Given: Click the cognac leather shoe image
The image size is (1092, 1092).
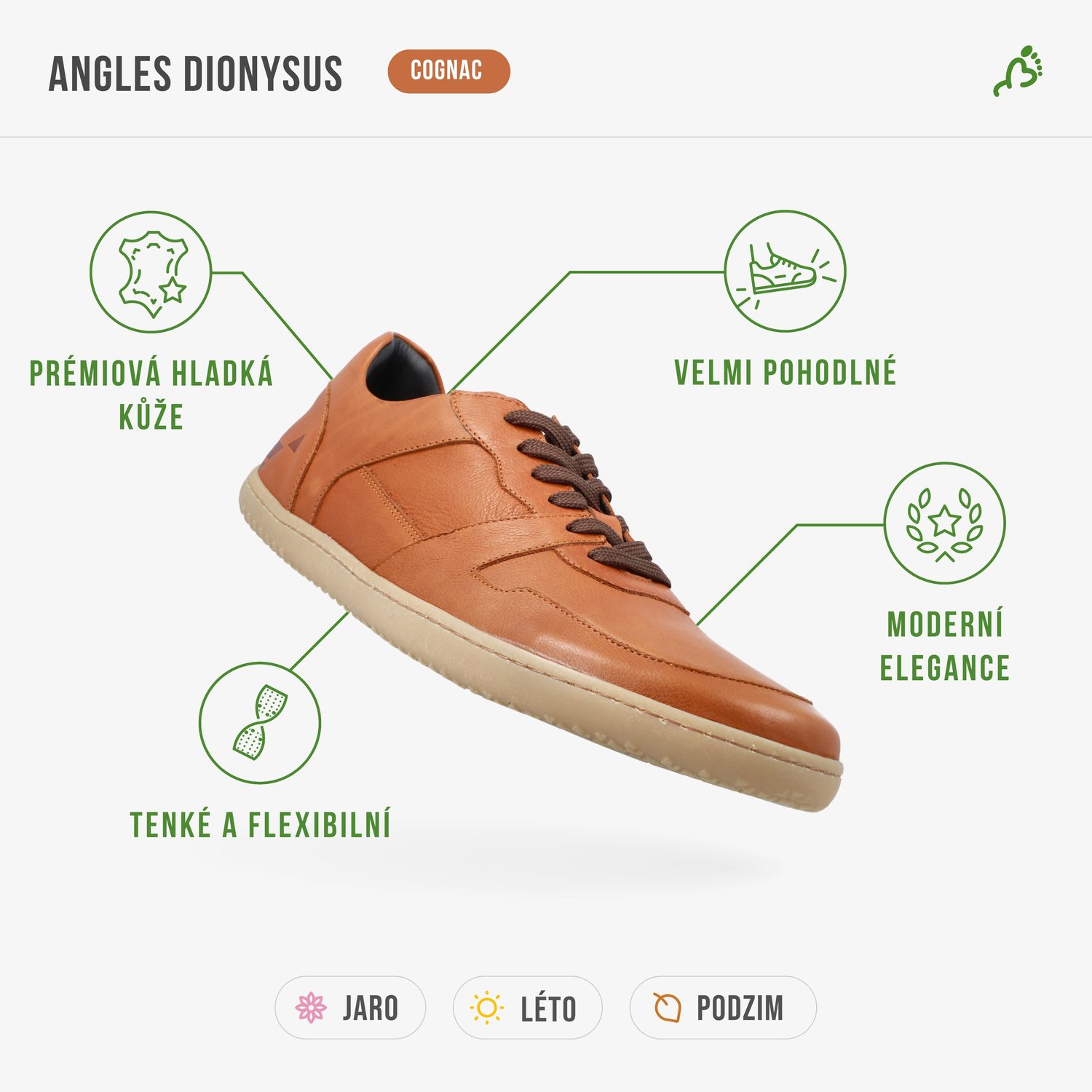Looking at the screenshot, I should 540,571.
